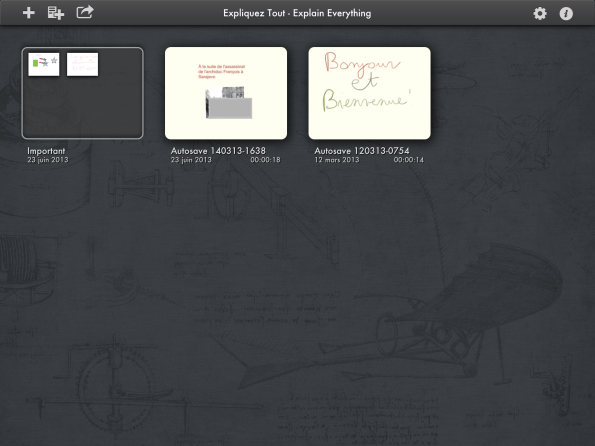The width and height of the screenshot is (595, 446).
Task: Select the mini thumbnail with pink handwriting
Action: [82, 64]
